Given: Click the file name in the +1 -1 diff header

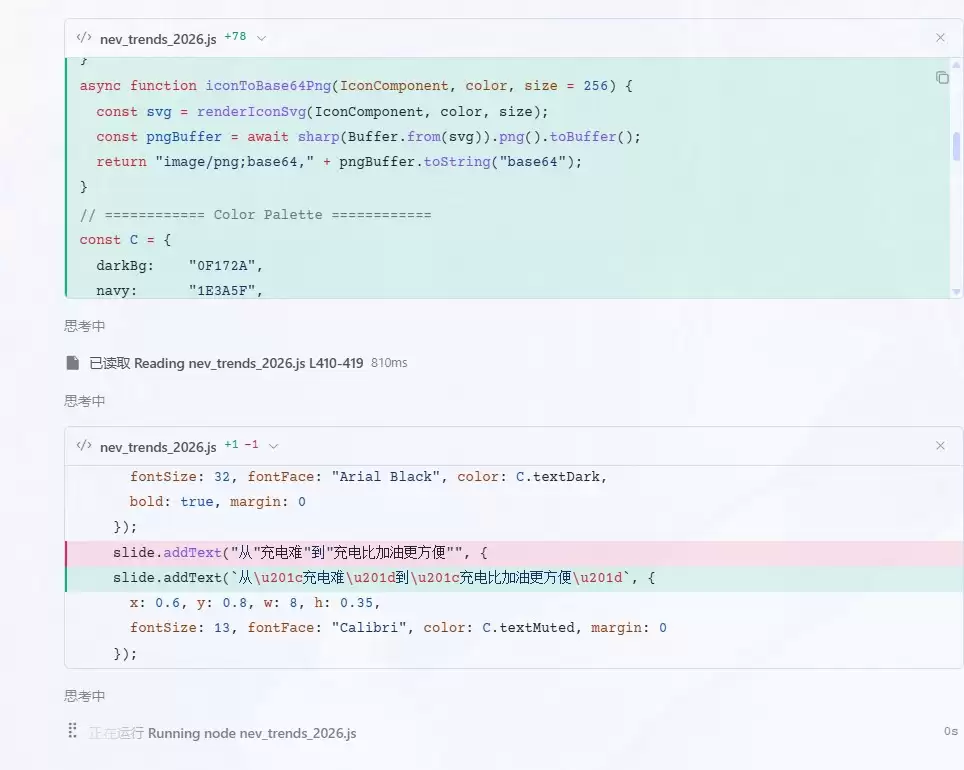Looking at the screenshot, I should [x=158, y=447].
